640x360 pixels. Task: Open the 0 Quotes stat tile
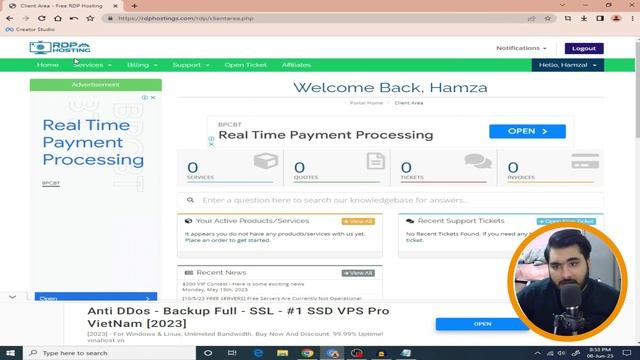click(x=337, y=168)
